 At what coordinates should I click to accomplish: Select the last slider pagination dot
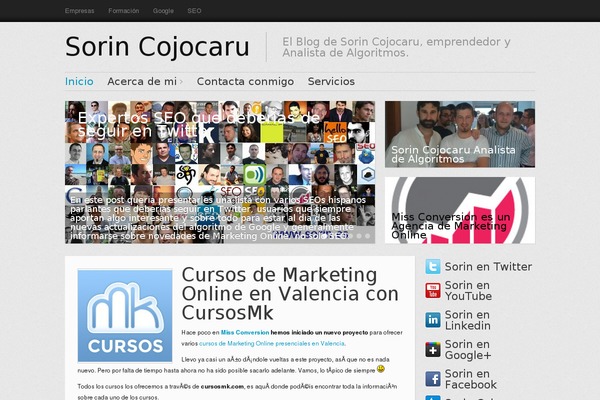[x=367, y=236]
